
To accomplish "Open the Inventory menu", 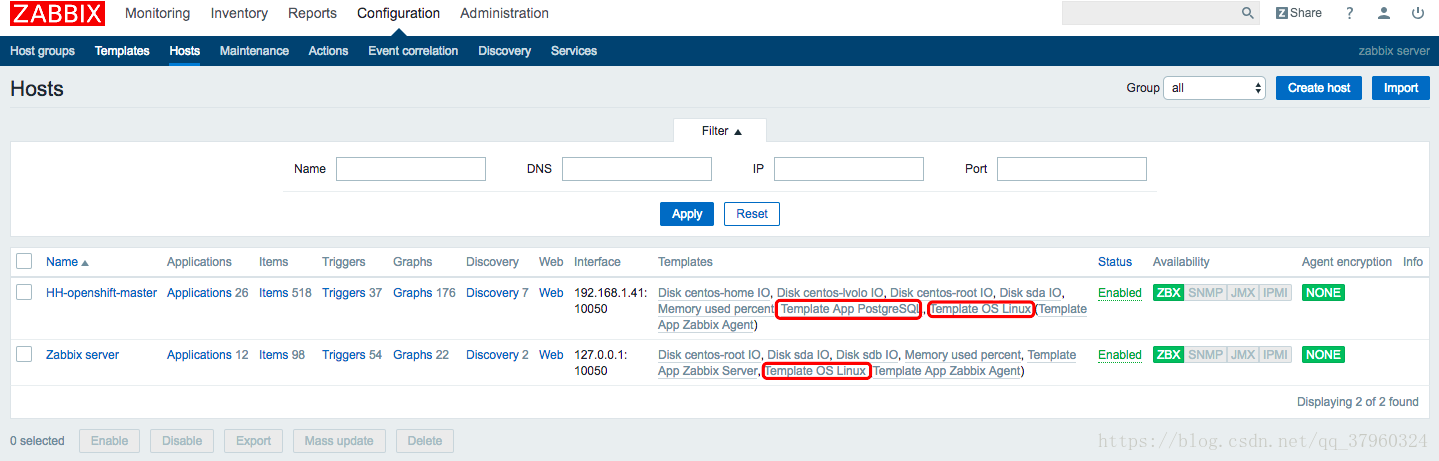I will (239, 13).
